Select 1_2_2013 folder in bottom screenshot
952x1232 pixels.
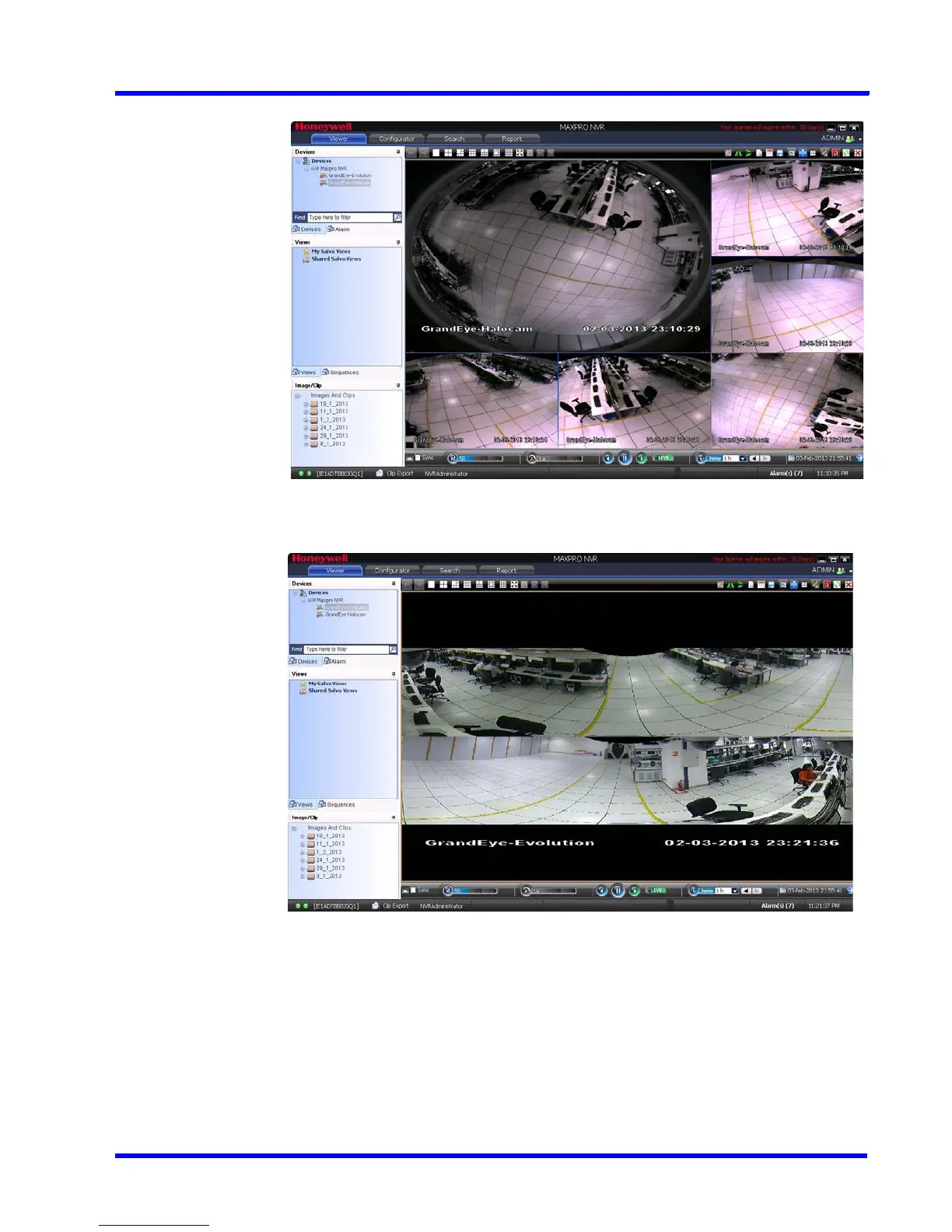329,852
